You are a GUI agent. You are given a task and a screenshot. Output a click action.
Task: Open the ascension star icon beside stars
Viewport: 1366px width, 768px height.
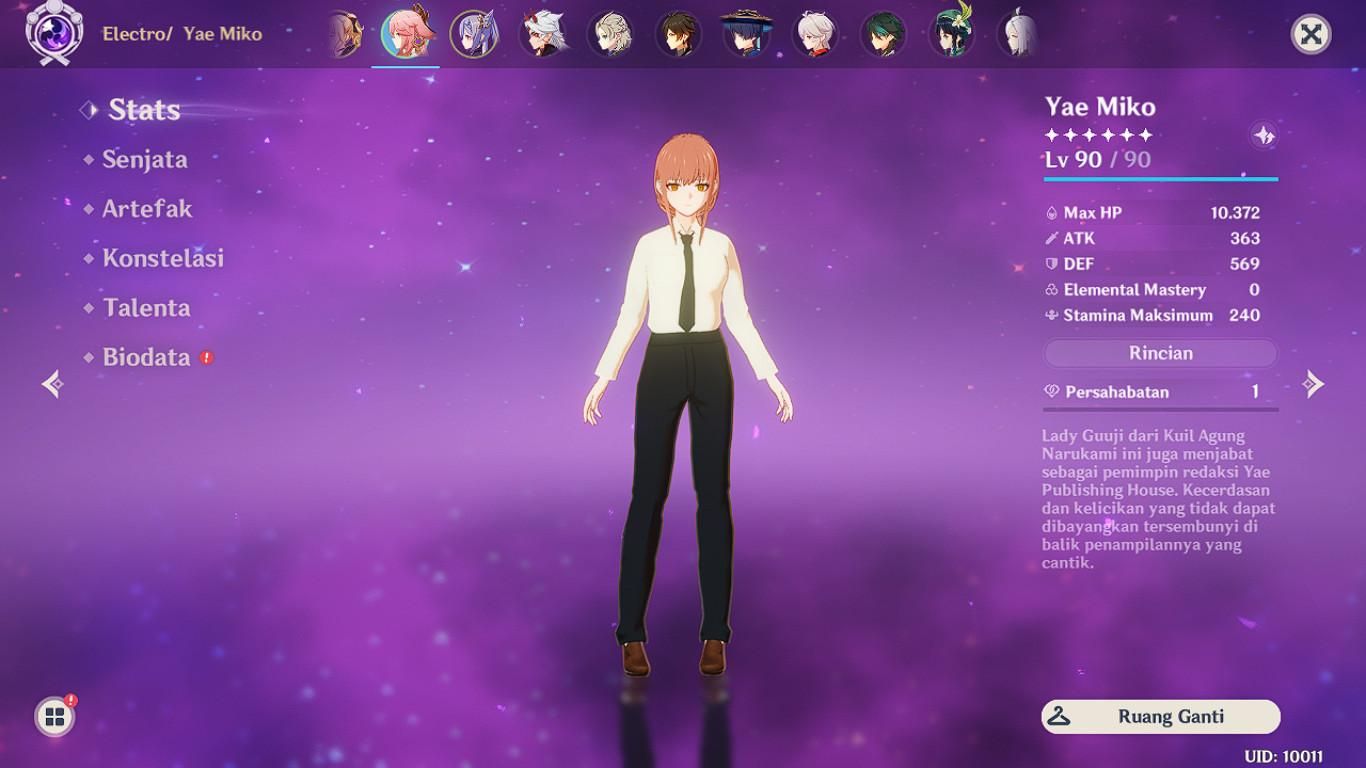(1264, 135)
